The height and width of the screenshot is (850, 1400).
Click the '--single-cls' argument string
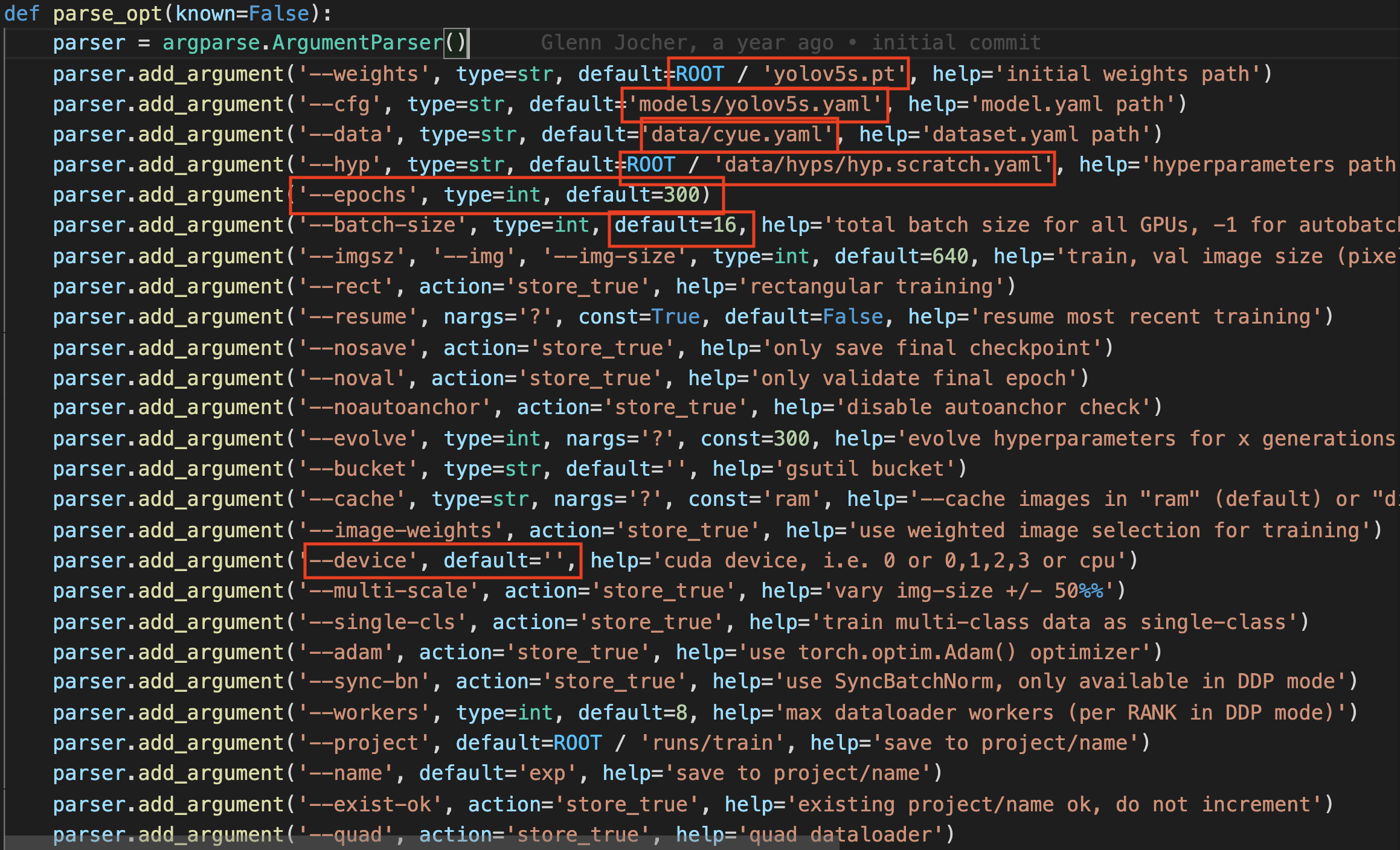tap(382, 622)
